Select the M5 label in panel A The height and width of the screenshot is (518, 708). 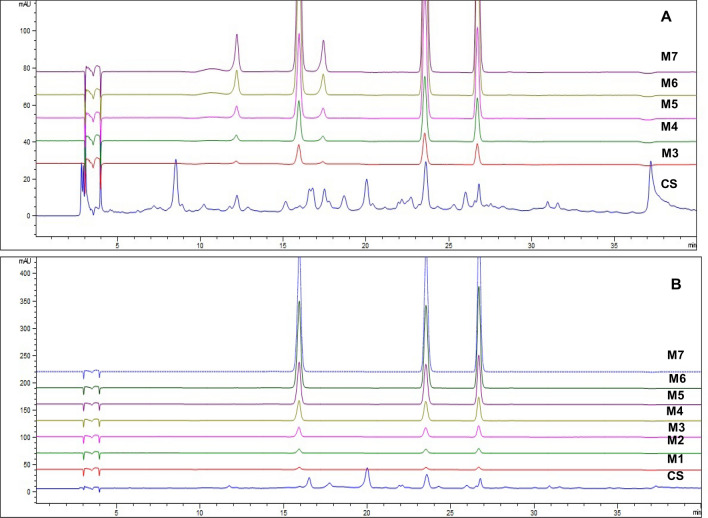click(670, 104)
